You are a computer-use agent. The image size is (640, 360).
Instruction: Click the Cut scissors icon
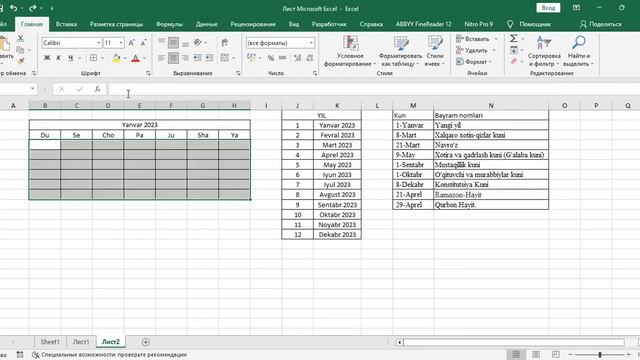pyautogui.click(x=20, y=39)
